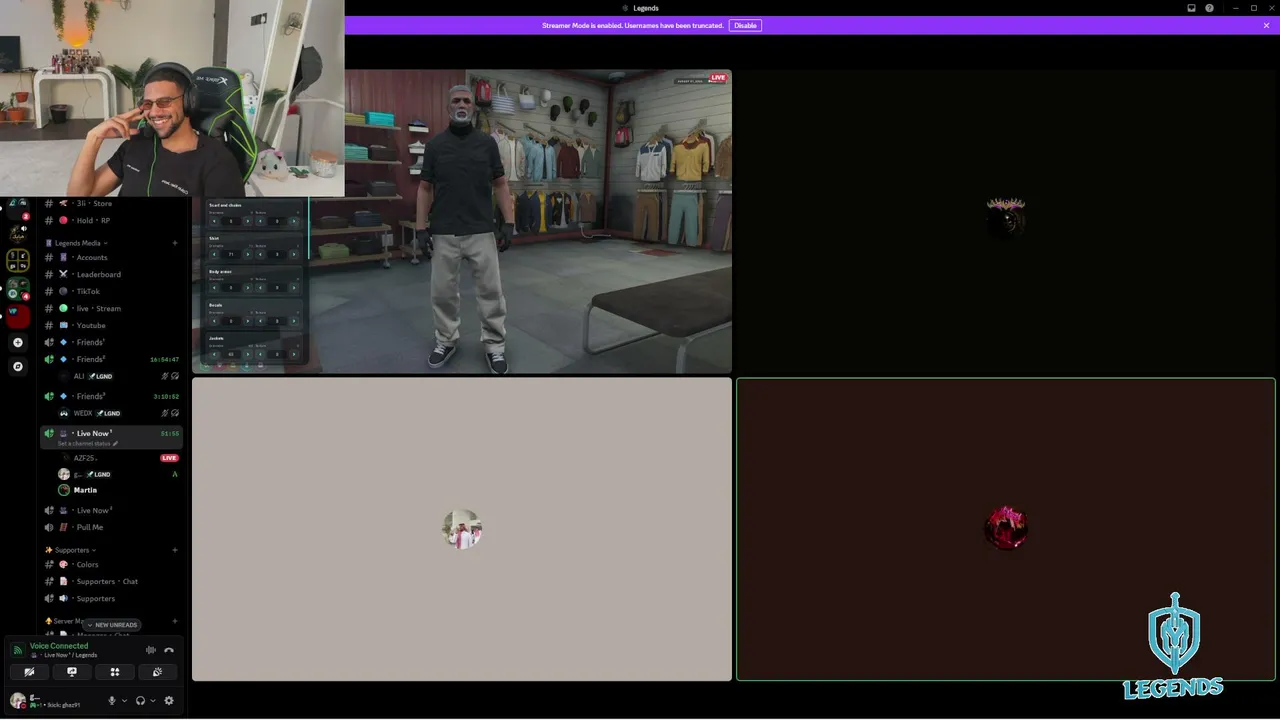Open the server folder with badge 2
This screenshot has height=720, width=1280.
pyautogui.click(x=17, y=208)
